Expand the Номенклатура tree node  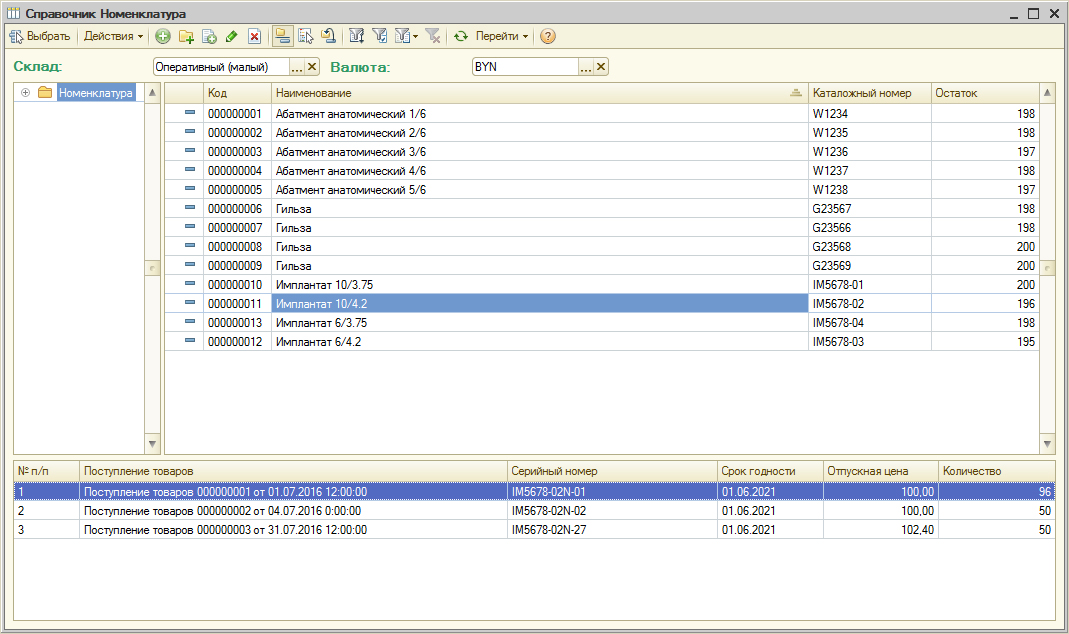click(25, 93)
